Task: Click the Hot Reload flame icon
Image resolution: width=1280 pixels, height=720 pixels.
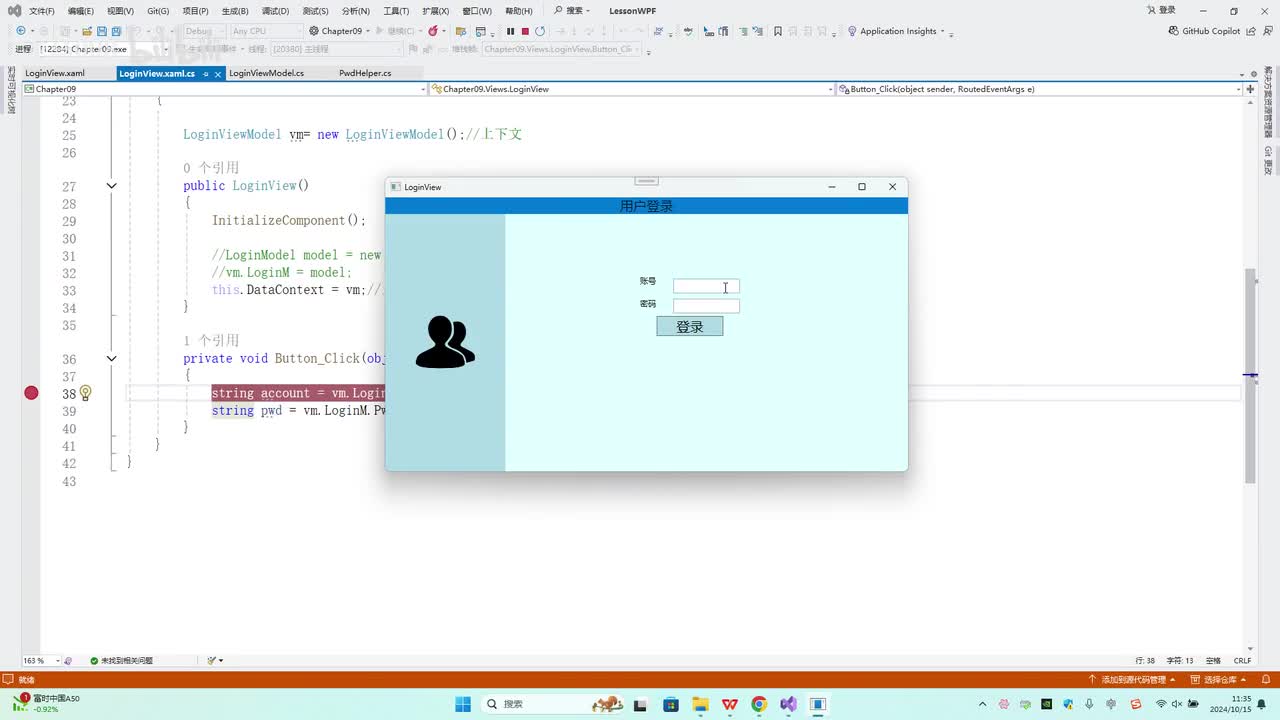Action: click(433, 31)
